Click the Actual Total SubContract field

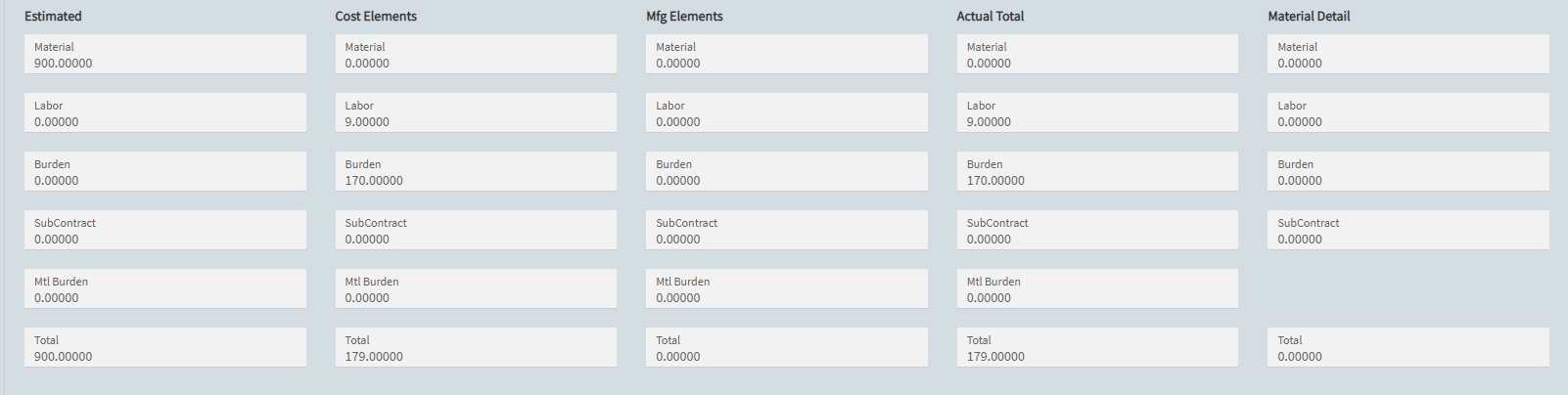click(x=1097, y=231)
